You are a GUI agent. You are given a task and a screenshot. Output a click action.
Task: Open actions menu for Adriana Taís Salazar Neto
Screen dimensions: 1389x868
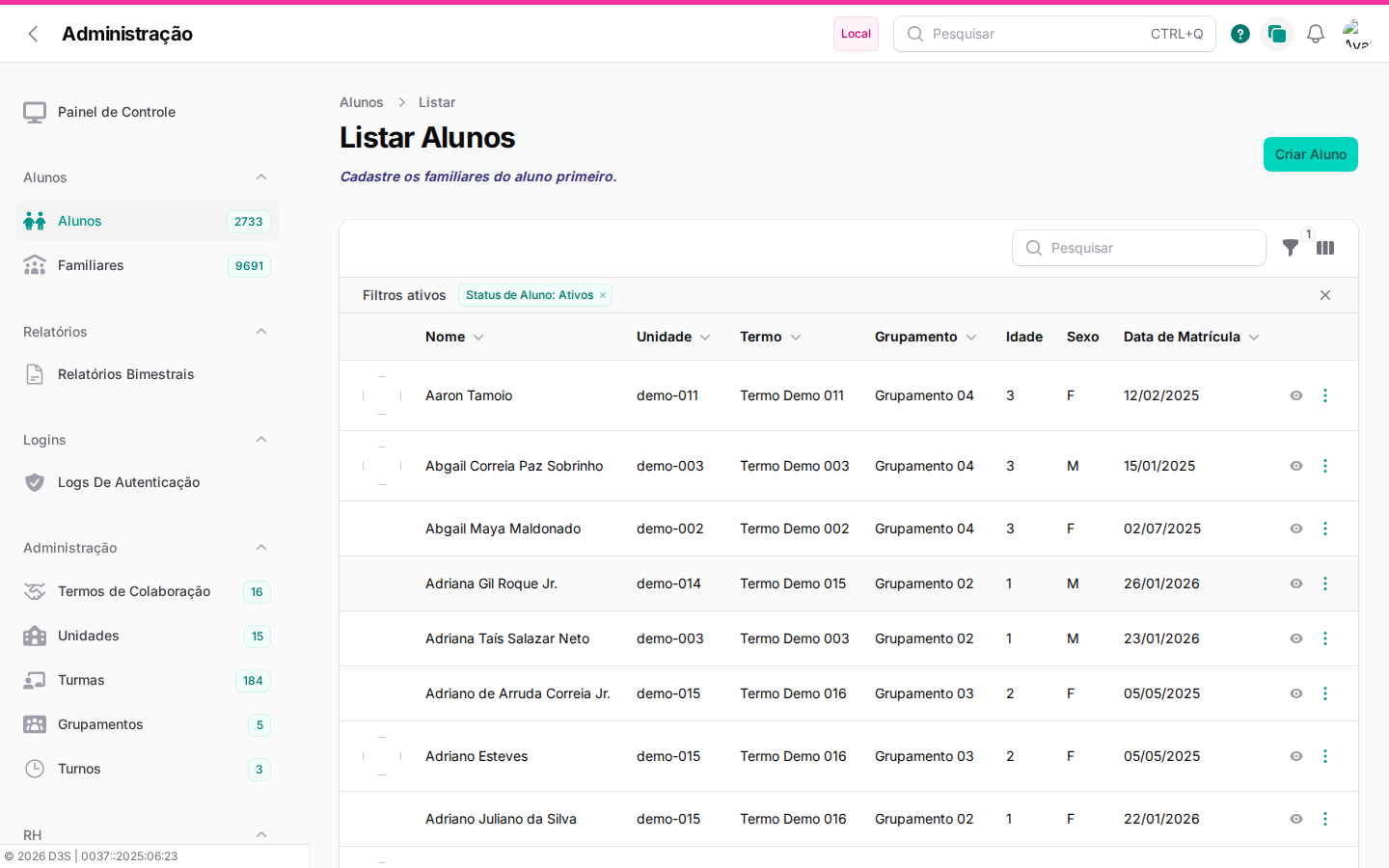(x=1325, y=638)
